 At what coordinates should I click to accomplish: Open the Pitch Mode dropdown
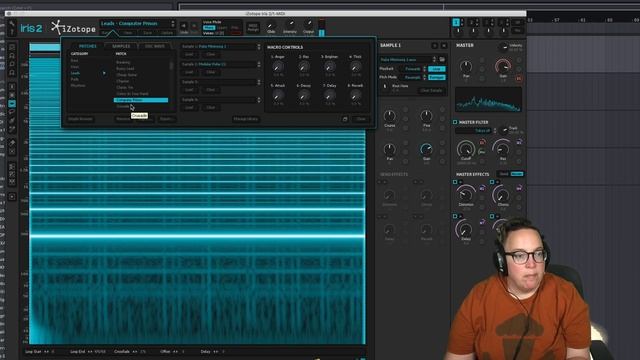pos(413,77)
